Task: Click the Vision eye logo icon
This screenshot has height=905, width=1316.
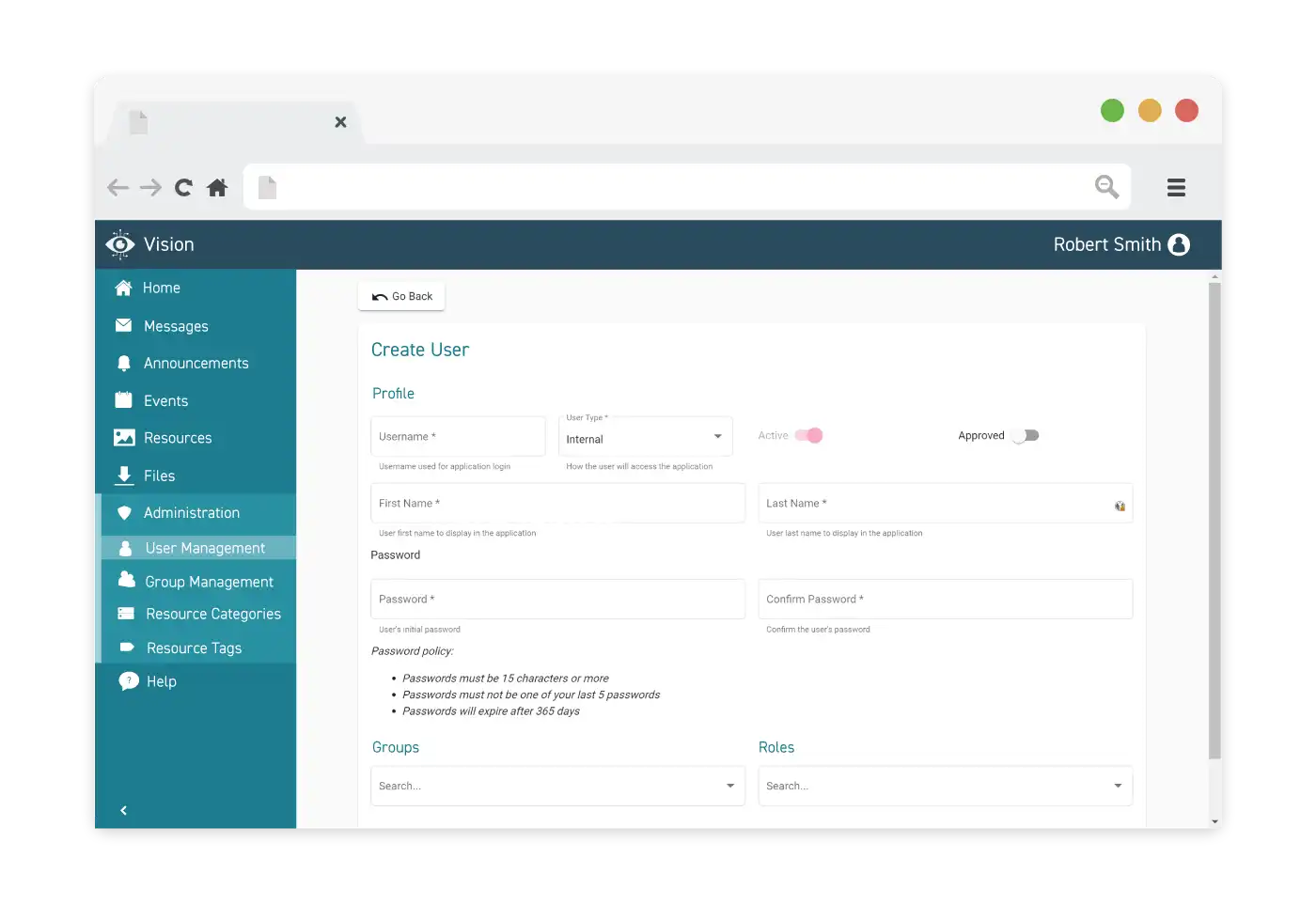Action: pos(120,244)
